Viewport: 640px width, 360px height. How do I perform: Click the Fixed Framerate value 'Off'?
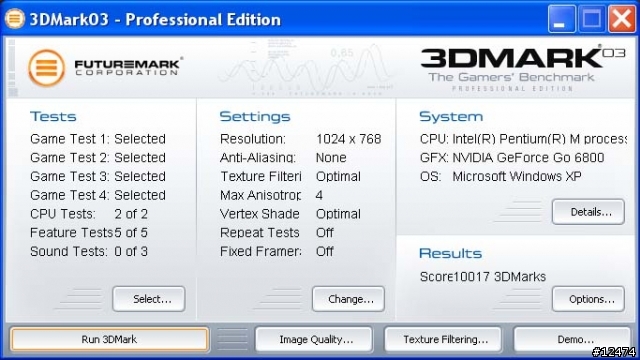325,251
